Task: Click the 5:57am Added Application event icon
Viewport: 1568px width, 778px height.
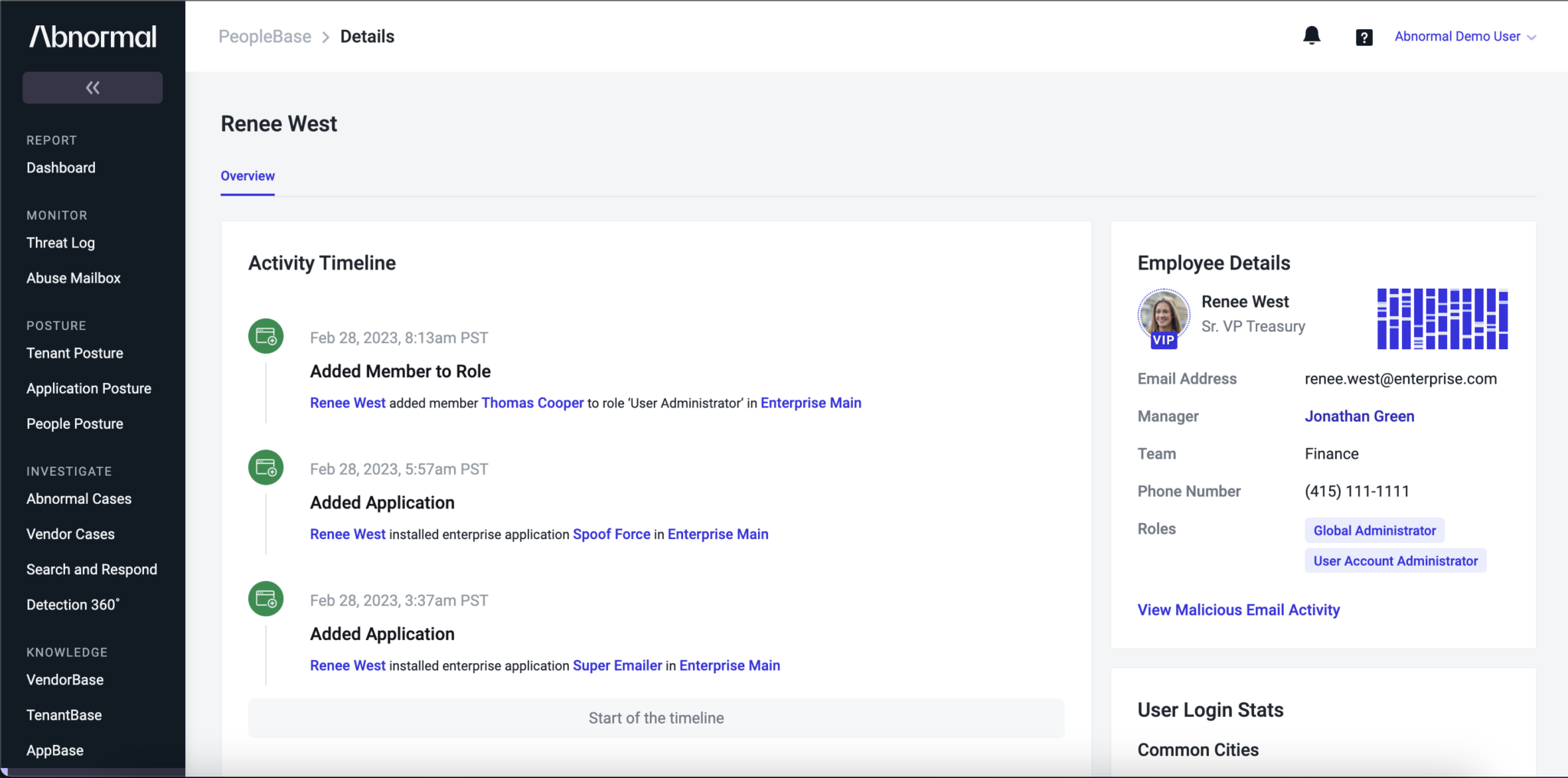Action: 266,468
